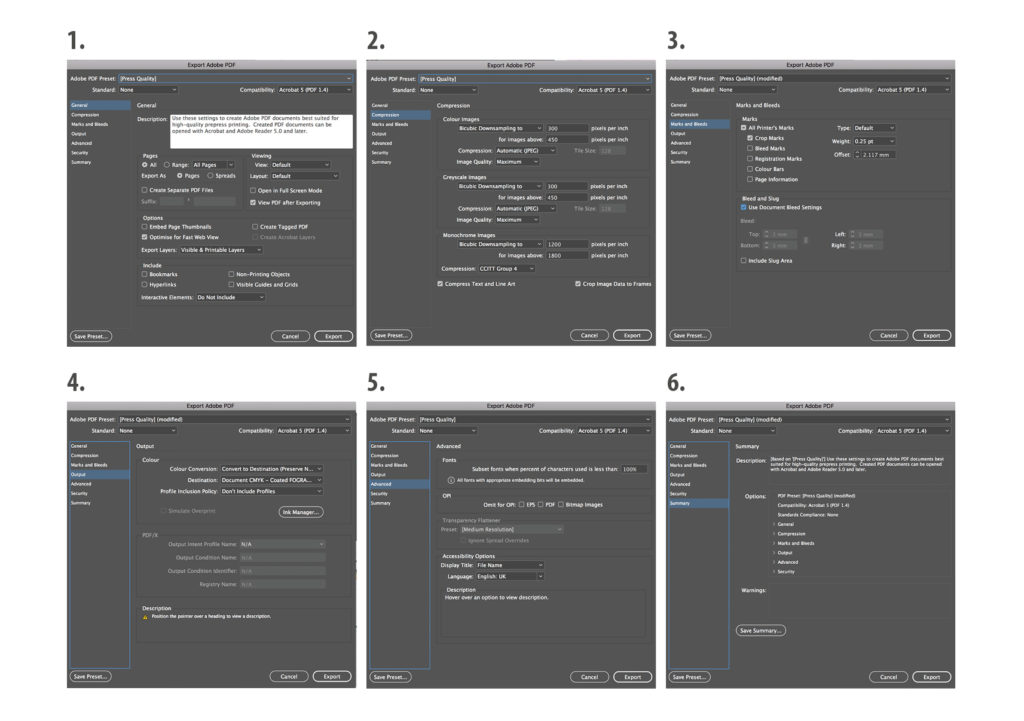The height and width of the screenshot is (721, 1024).
Task: Open the Display Title dropdown
Action: (510, 566)
